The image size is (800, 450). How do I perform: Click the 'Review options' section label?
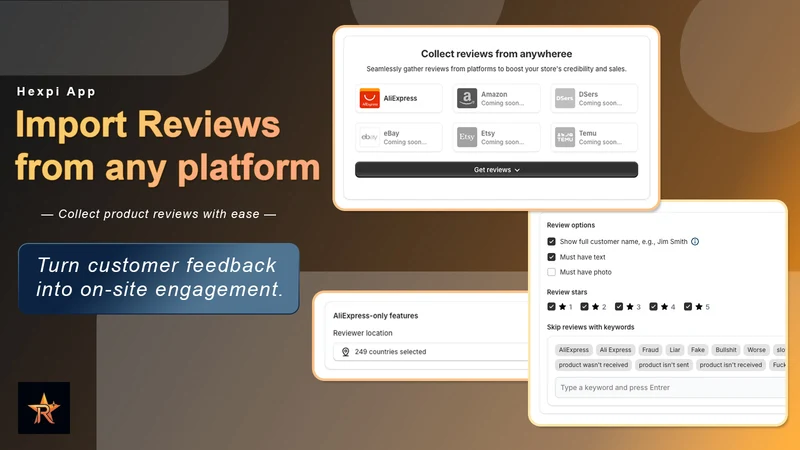571,225
